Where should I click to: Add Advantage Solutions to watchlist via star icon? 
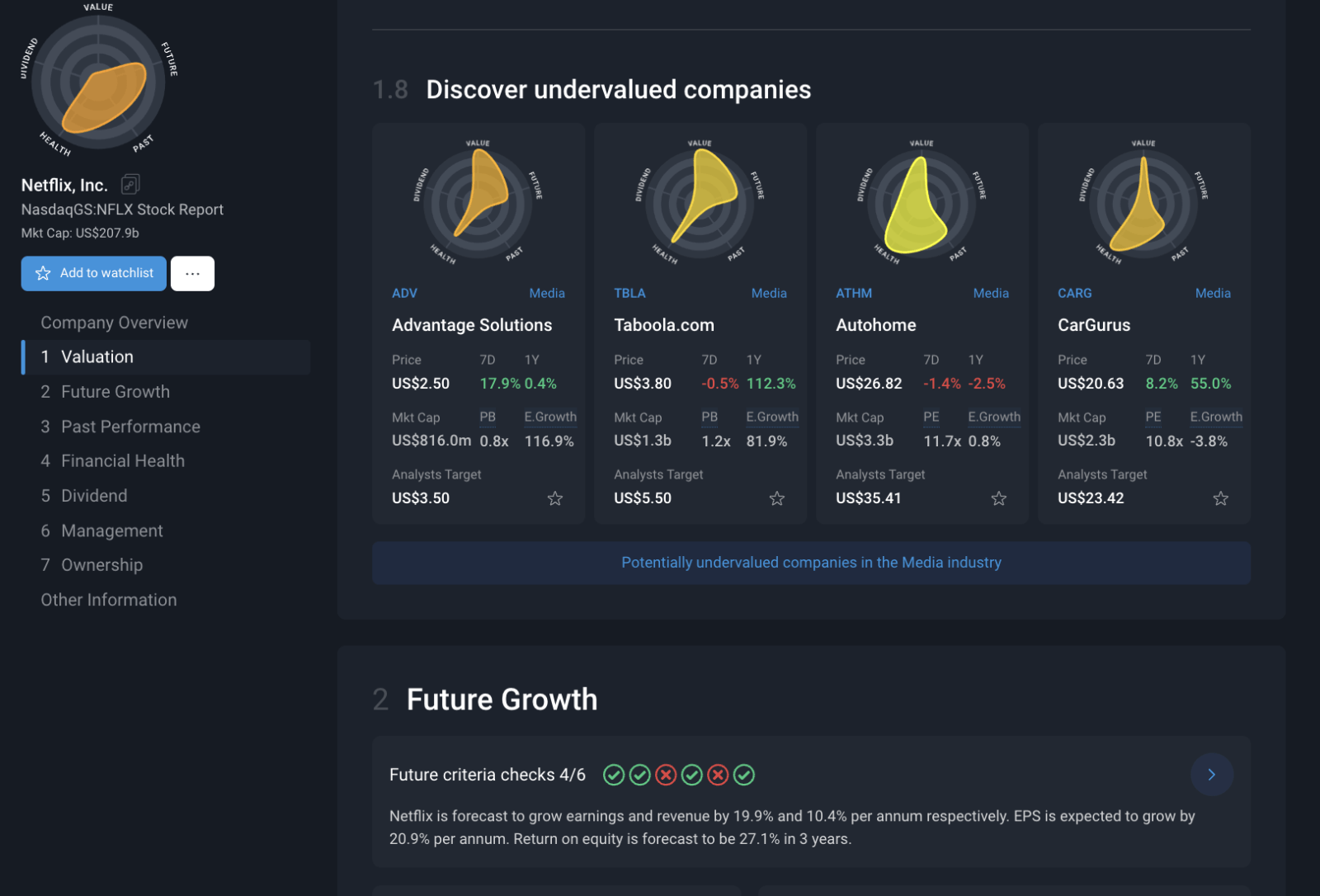555,498
